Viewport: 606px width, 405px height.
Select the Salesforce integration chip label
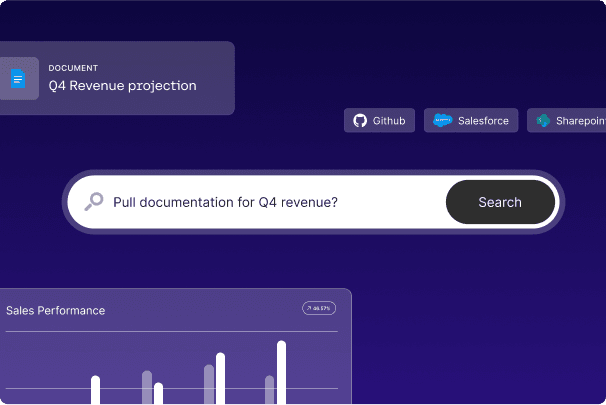(483, 121)
